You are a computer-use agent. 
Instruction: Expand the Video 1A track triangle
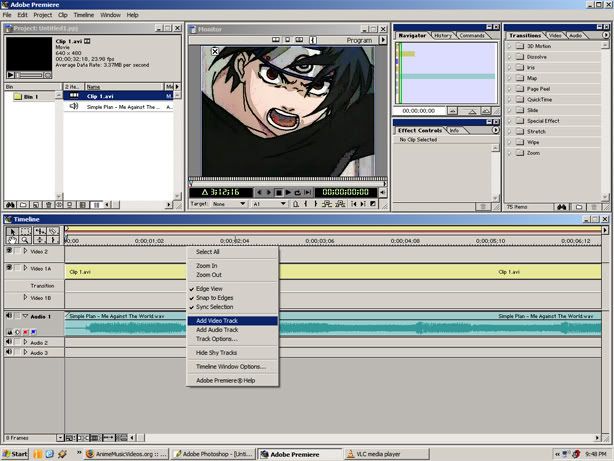(x=25, y=268)
